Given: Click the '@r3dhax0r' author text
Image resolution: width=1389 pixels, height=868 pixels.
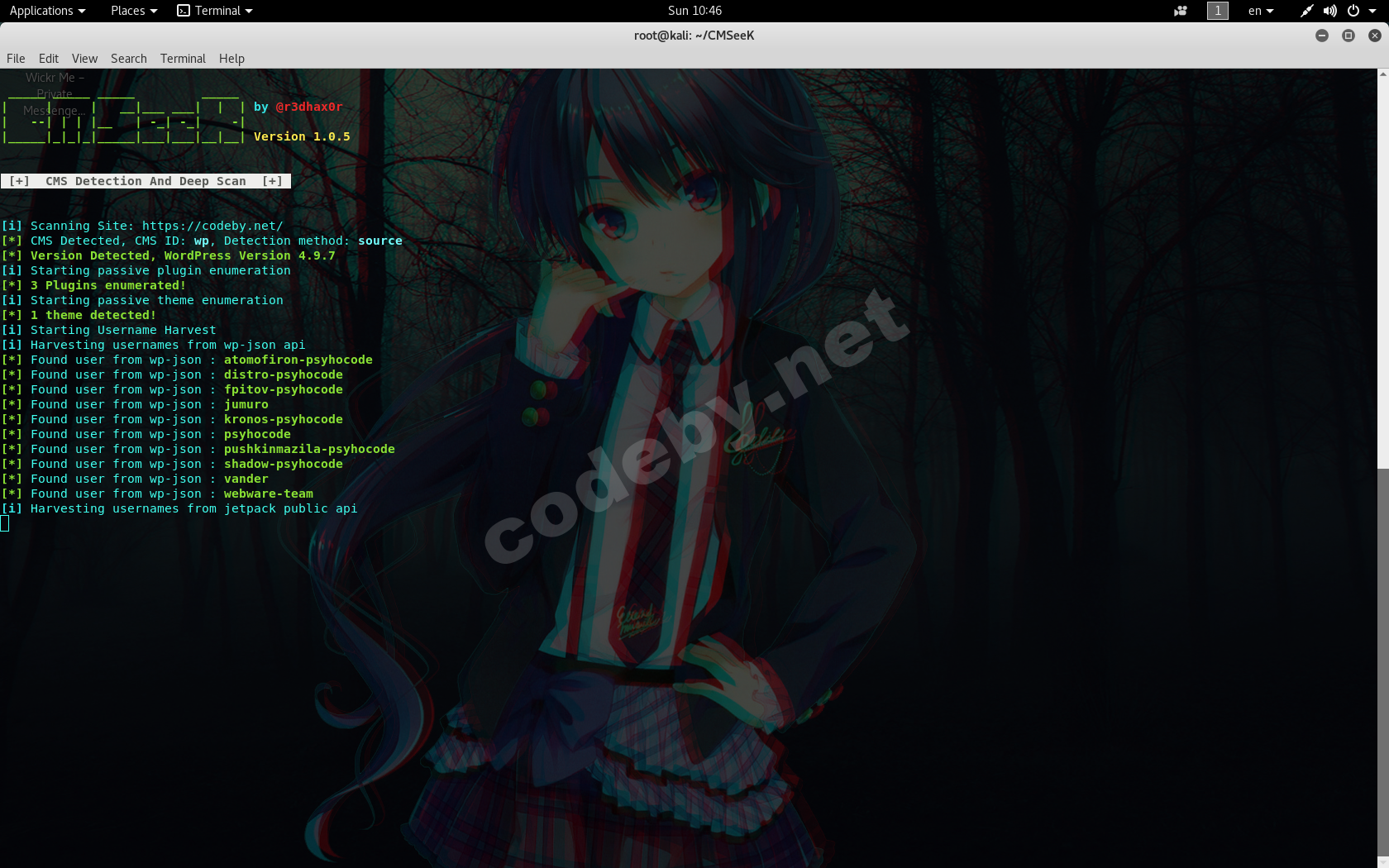Looking at the screenshot, I should pyautogui.click(x=309, y=107).
